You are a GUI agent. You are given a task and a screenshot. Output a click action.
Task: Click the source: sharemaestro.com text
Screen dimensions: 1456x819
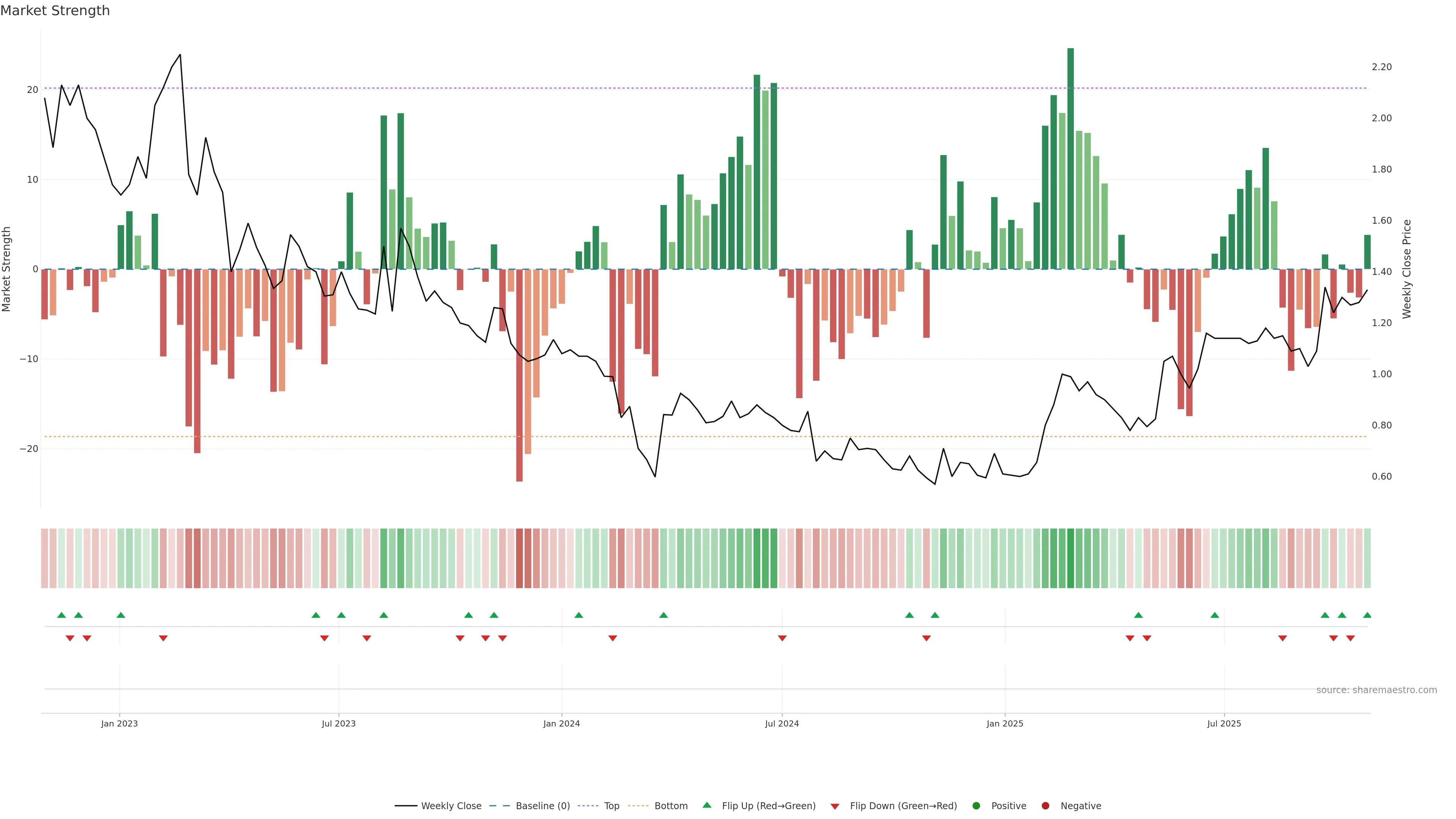click(1376, 690)
